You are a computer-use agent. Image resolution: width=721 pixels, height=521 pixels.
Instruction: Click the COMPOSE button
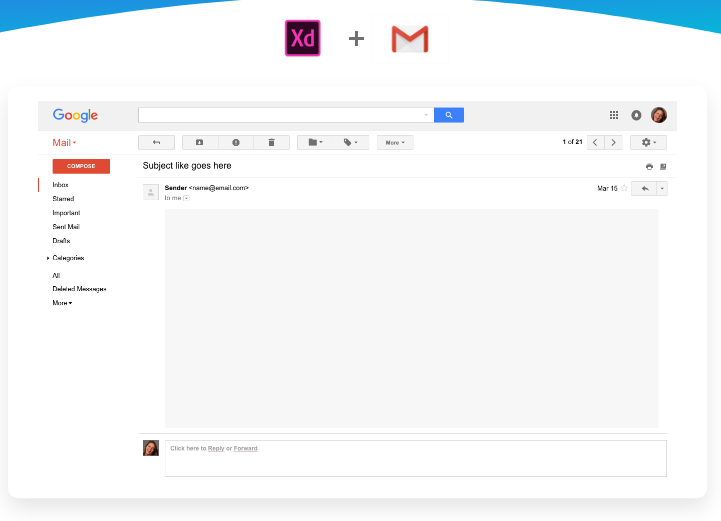click(x=81, y=166)
